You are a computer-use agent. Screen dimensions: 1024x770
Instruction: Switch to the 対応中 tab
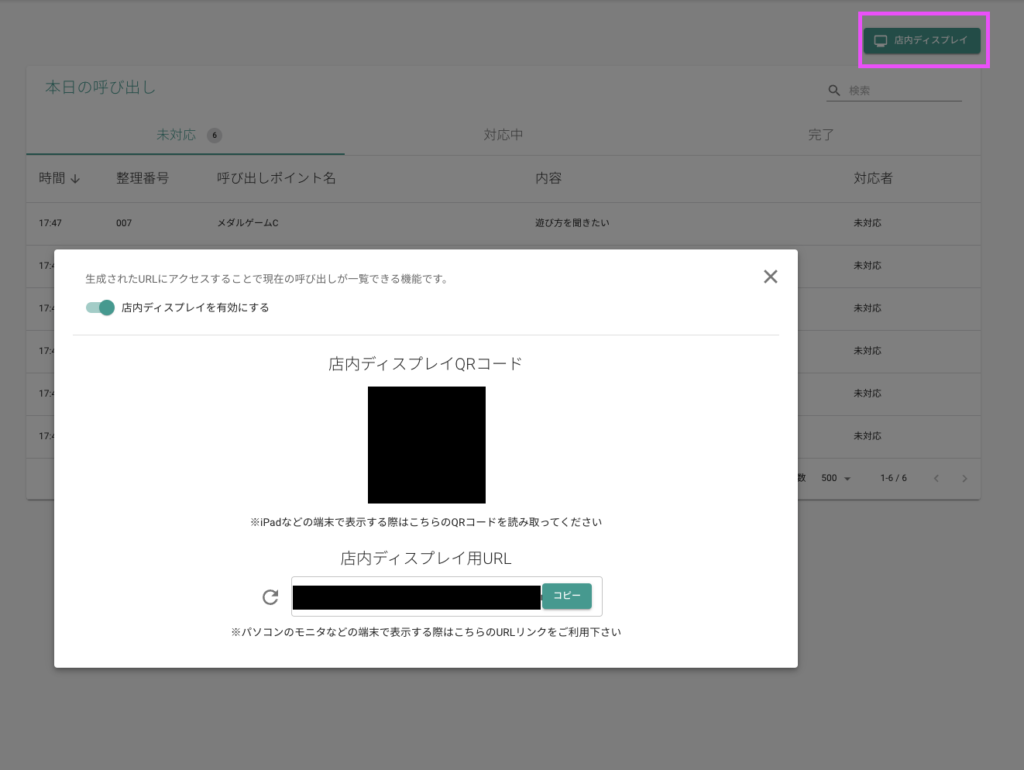[x=503, y=135]
